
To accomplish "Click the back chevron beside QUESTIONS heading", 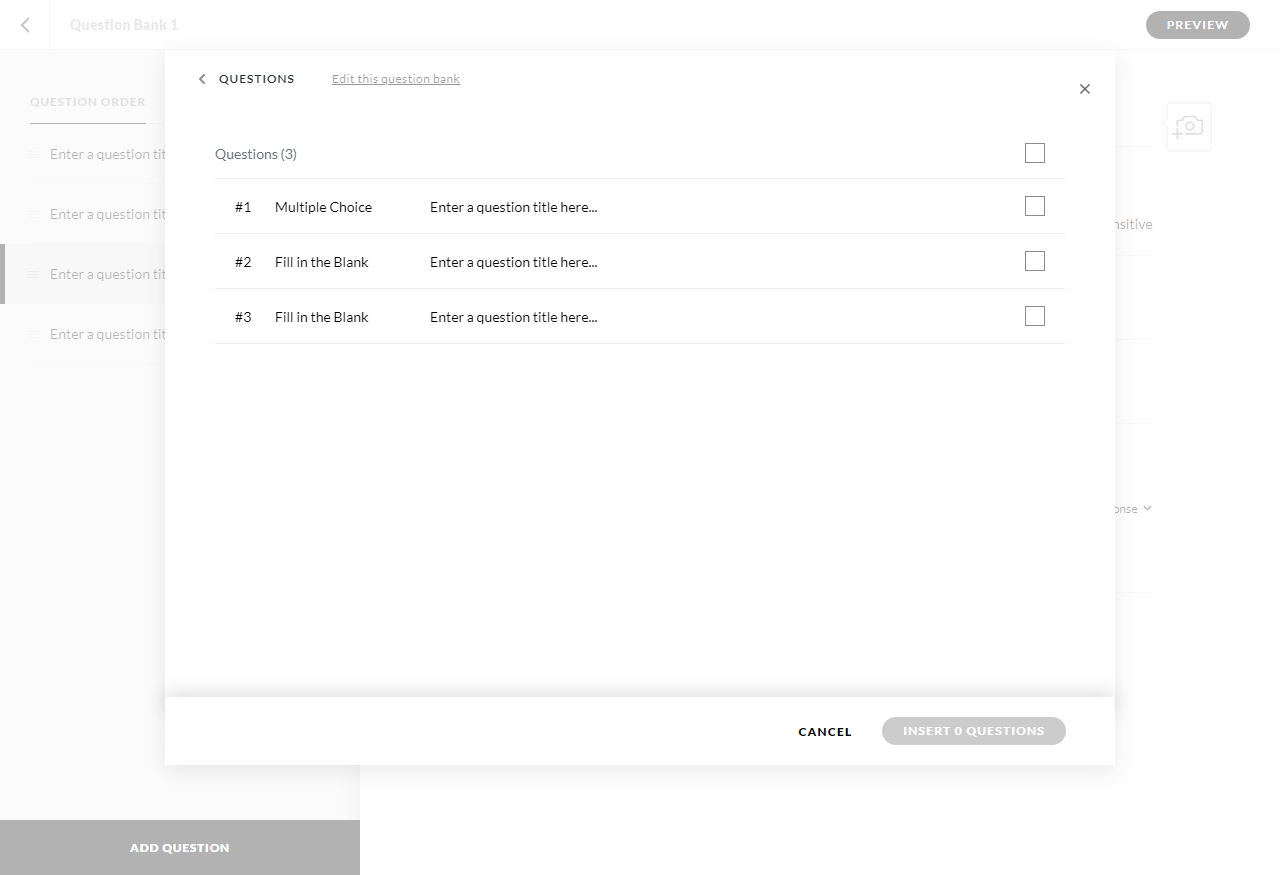I will 202,78.
